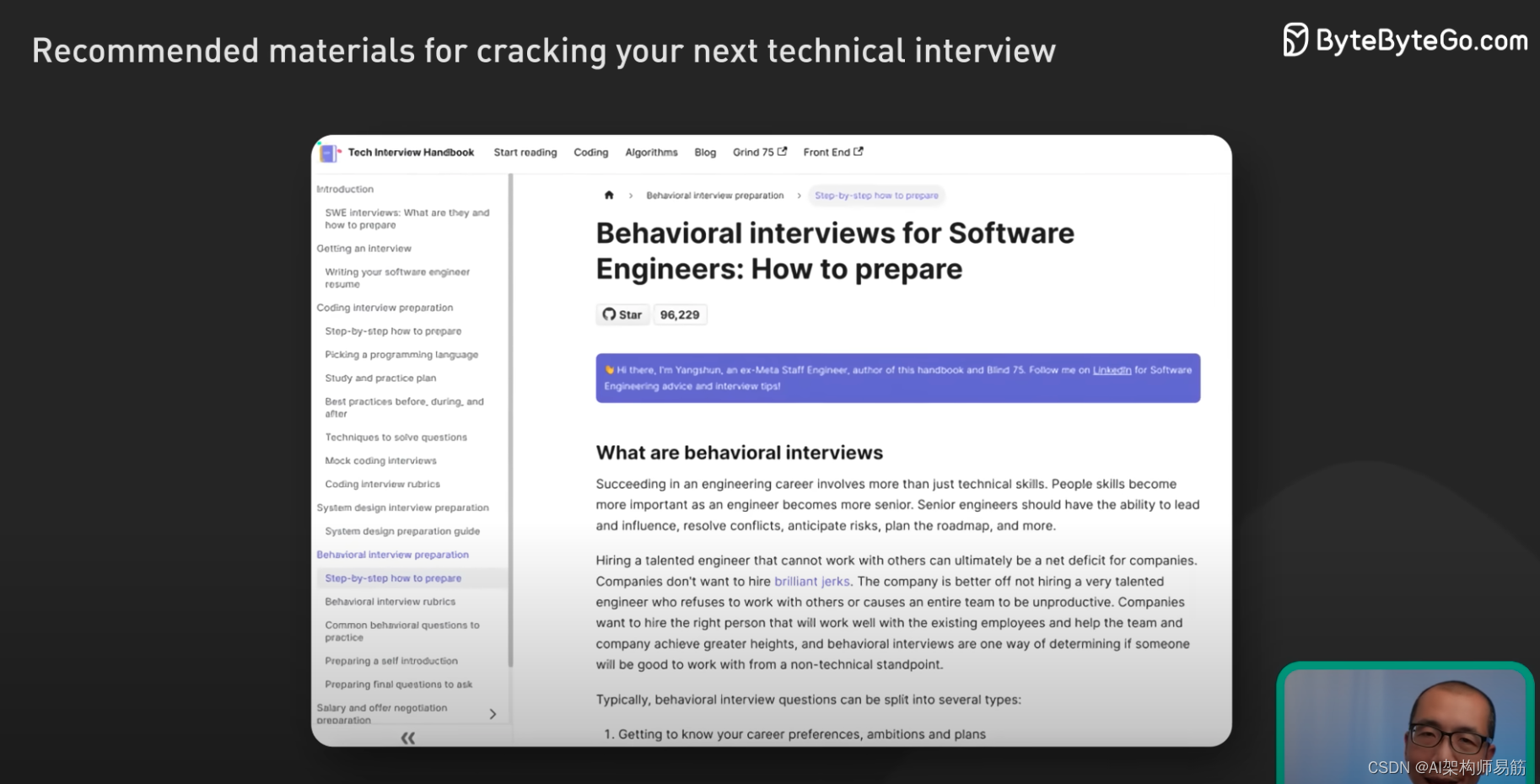
Task: Click the home breadcrumb icon
Action: pyautogui.click(x=609, y=196)
